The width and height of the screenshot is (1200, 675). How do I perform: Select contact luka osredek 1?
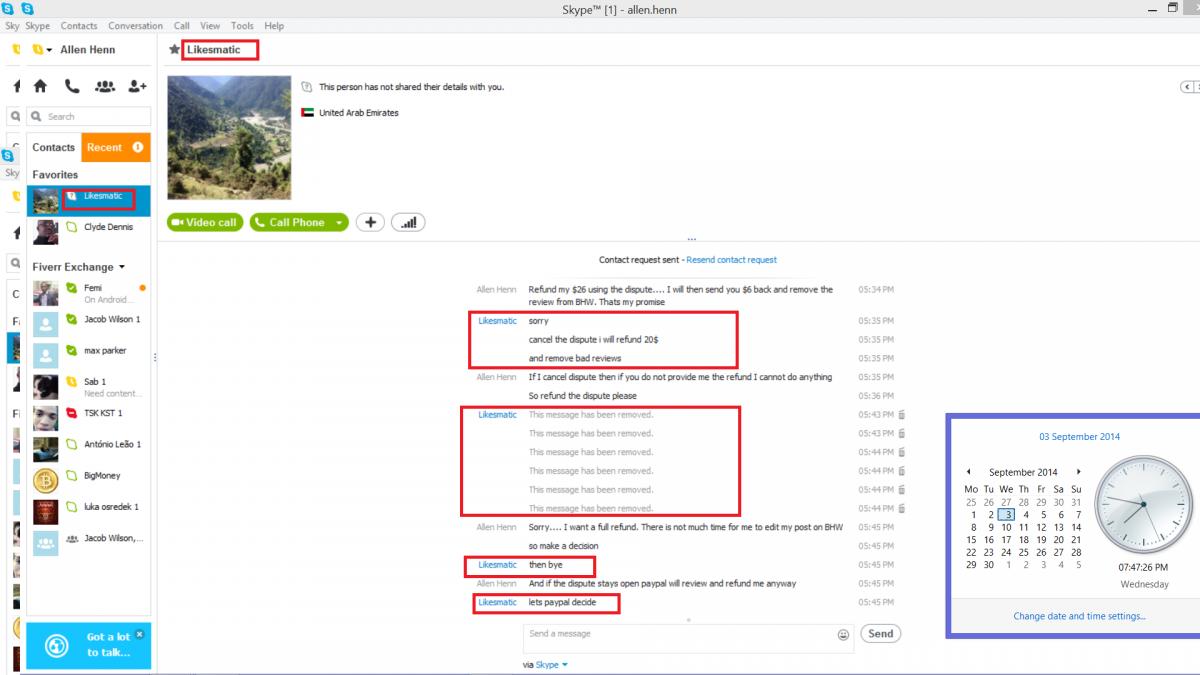88,511
